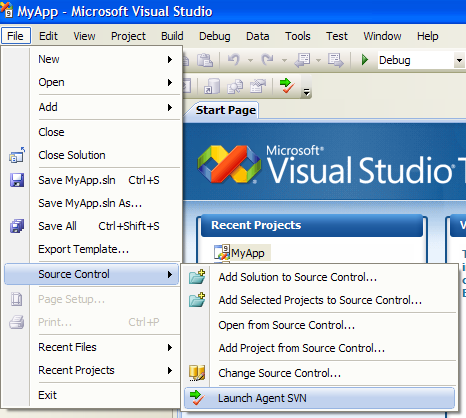
Task: Click the Navigate Forward icon
Action: click(335, 60)
